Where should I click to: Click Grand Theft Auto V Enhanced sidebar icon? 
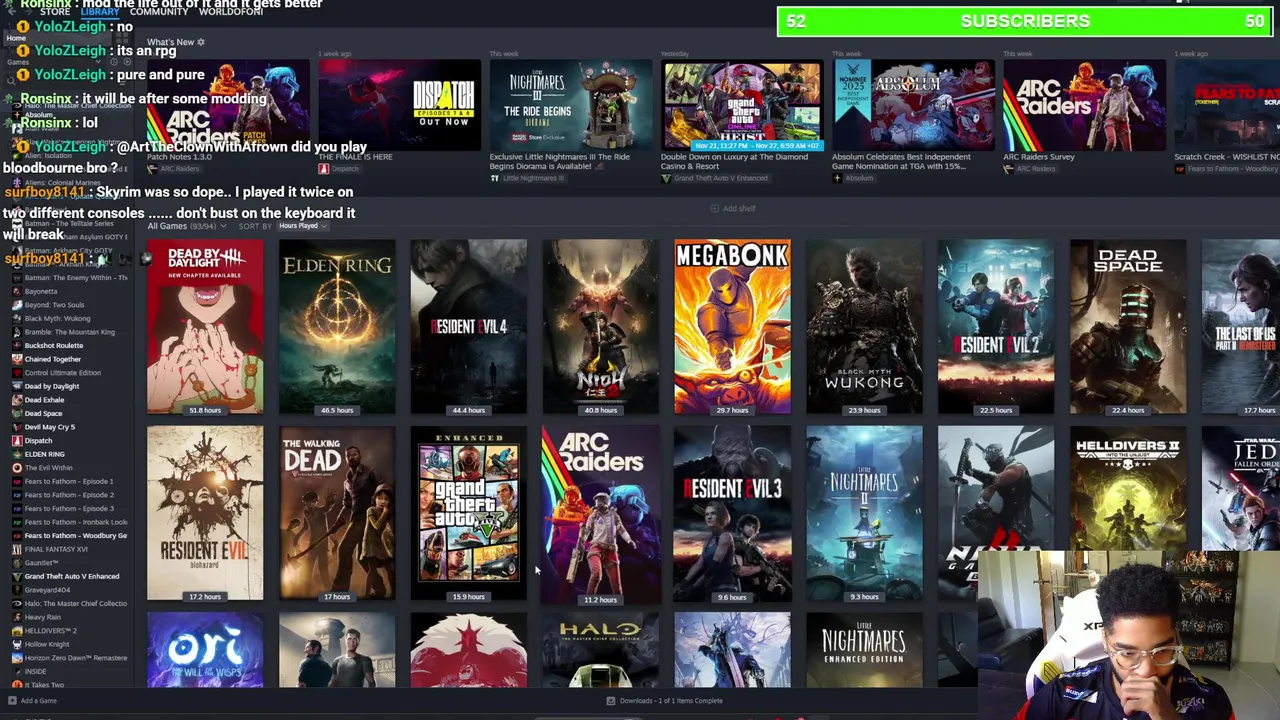coord(17,576)
